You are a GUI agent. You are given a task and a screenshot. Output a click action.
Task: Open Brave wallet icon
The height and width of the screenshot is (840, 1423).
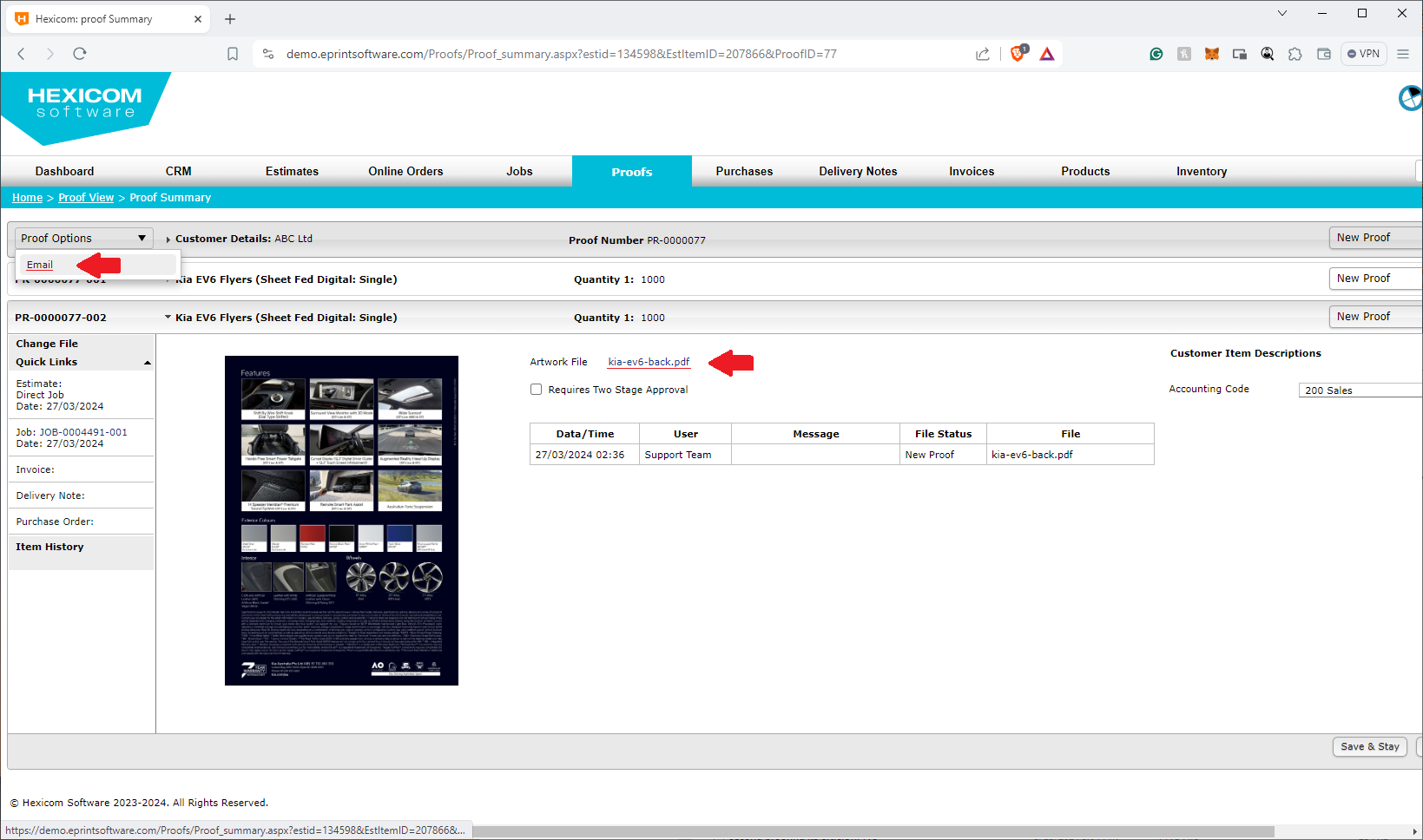(1324, 54)
